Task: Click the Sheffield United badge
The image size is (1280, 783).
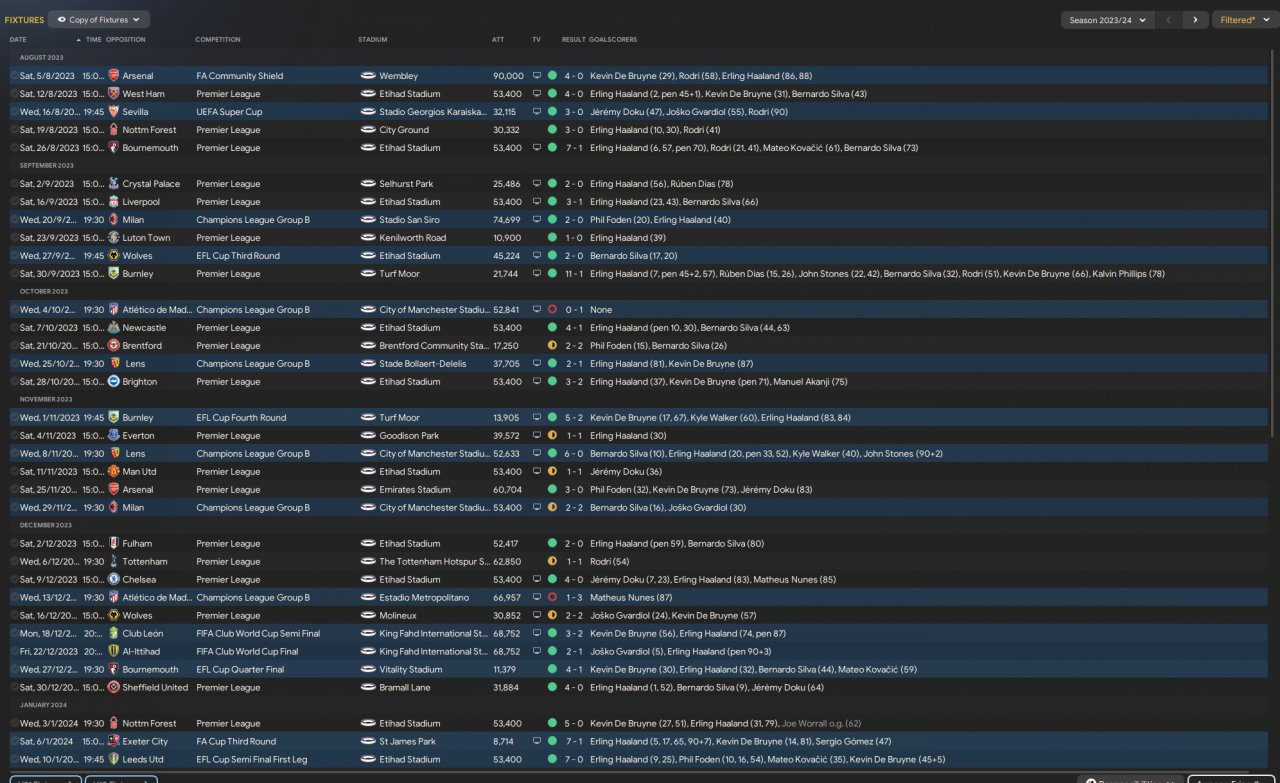Action: pos(113,688)
